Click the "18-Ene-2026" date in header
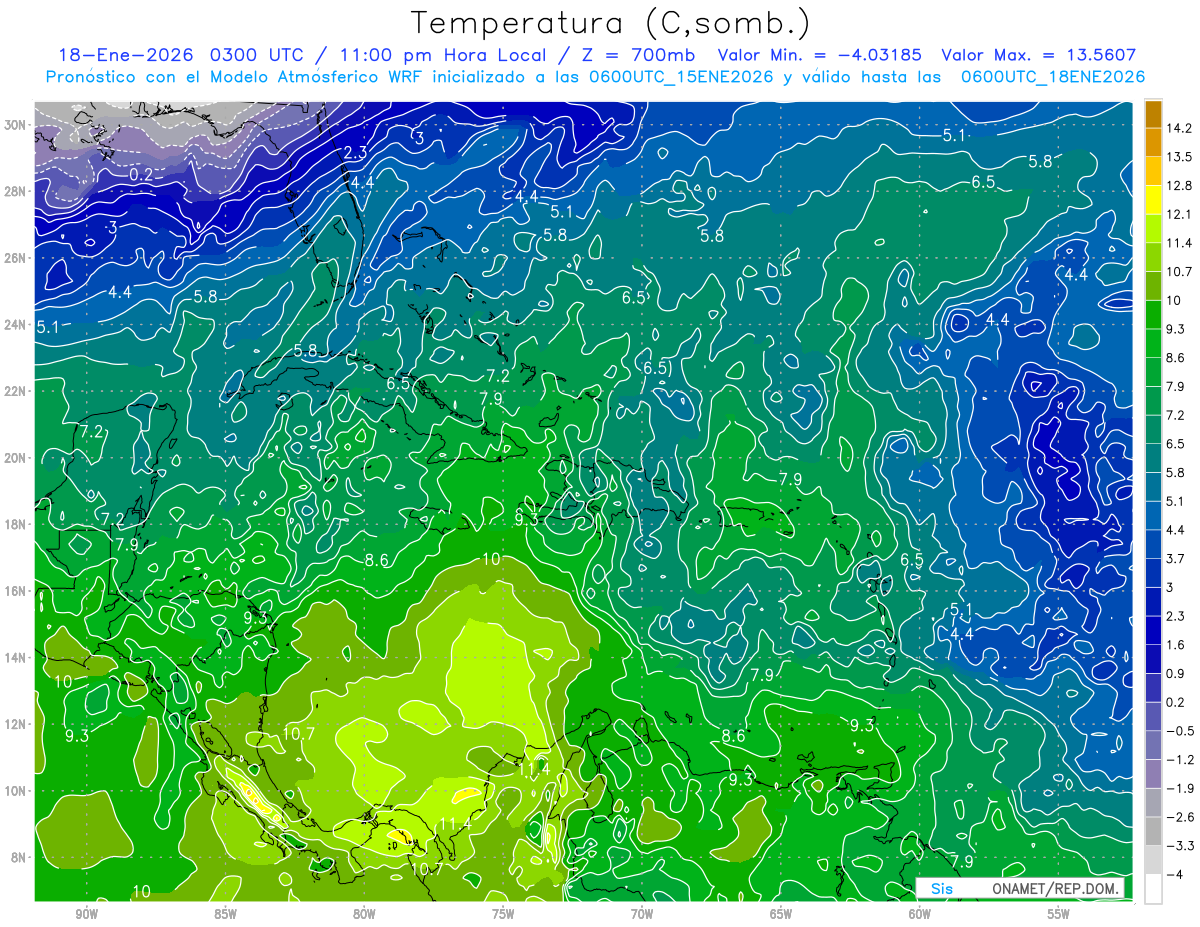1200x927 pixels. [x=124, y=55]
